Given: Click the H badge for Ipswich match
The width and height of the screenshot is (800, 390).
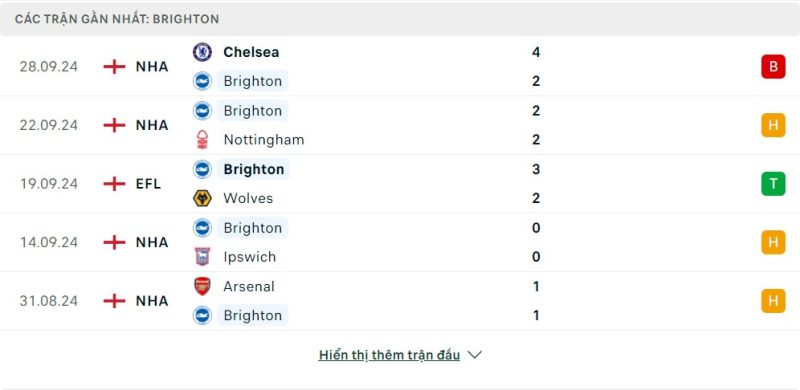Looking at the screenshot, I should tap(773, 242).
